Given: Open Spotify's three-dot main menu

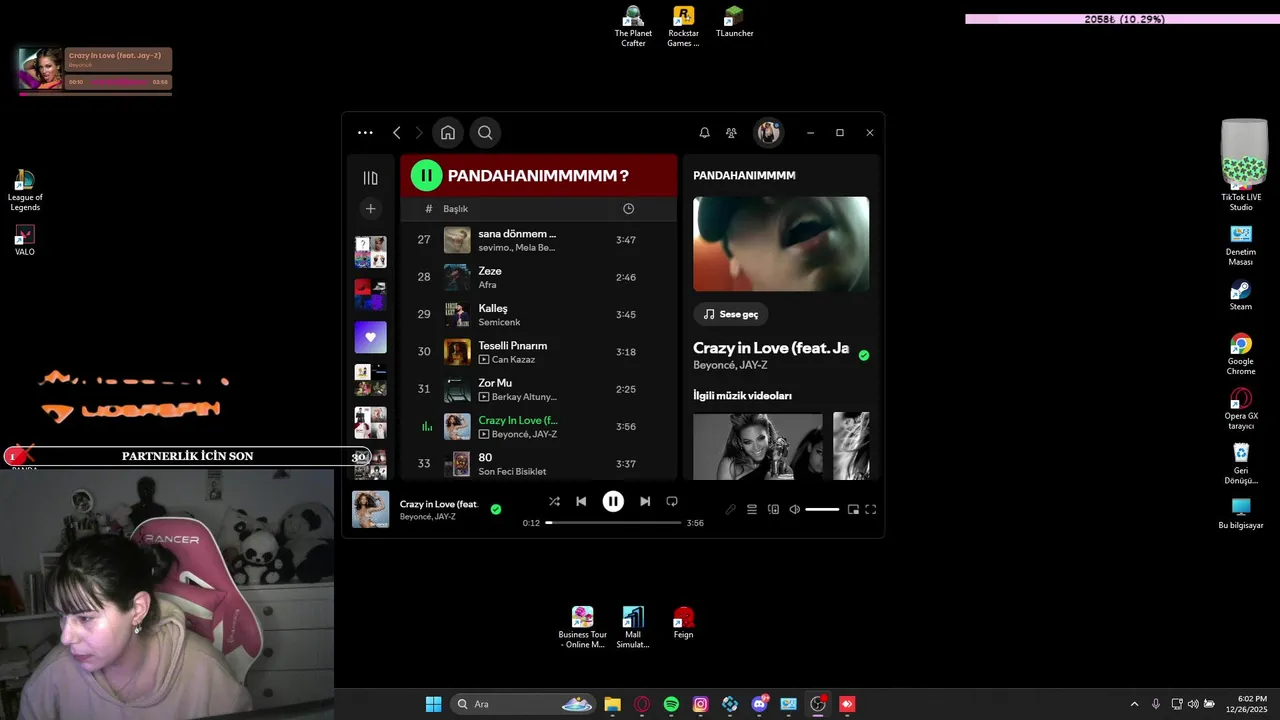Looking at the screenshot, I should pos(365,133).
